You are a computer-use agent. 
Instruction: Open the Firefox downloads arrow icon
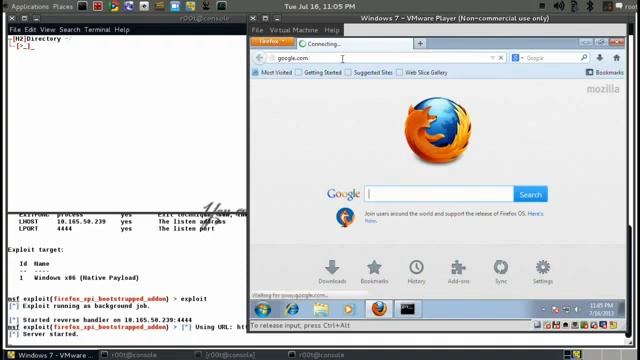(x=600, y=58)
